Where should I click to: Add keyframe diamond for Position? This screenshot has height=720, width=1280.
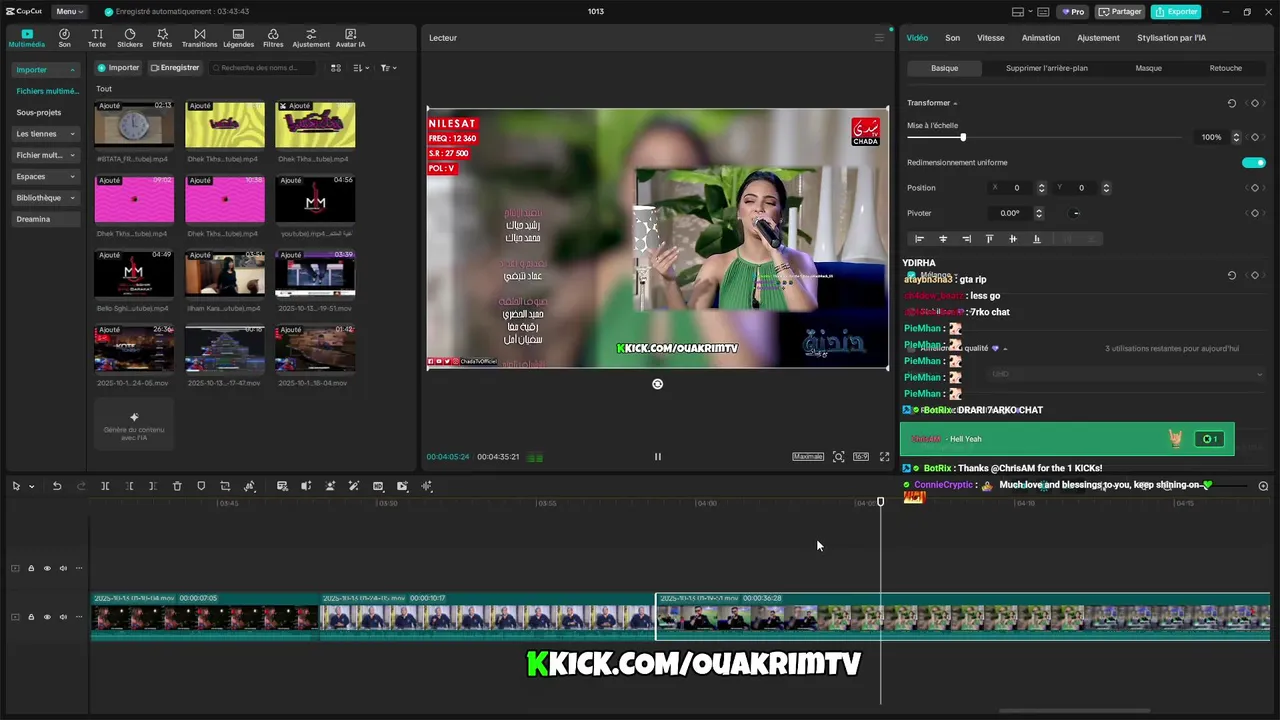pos(1254,188)
